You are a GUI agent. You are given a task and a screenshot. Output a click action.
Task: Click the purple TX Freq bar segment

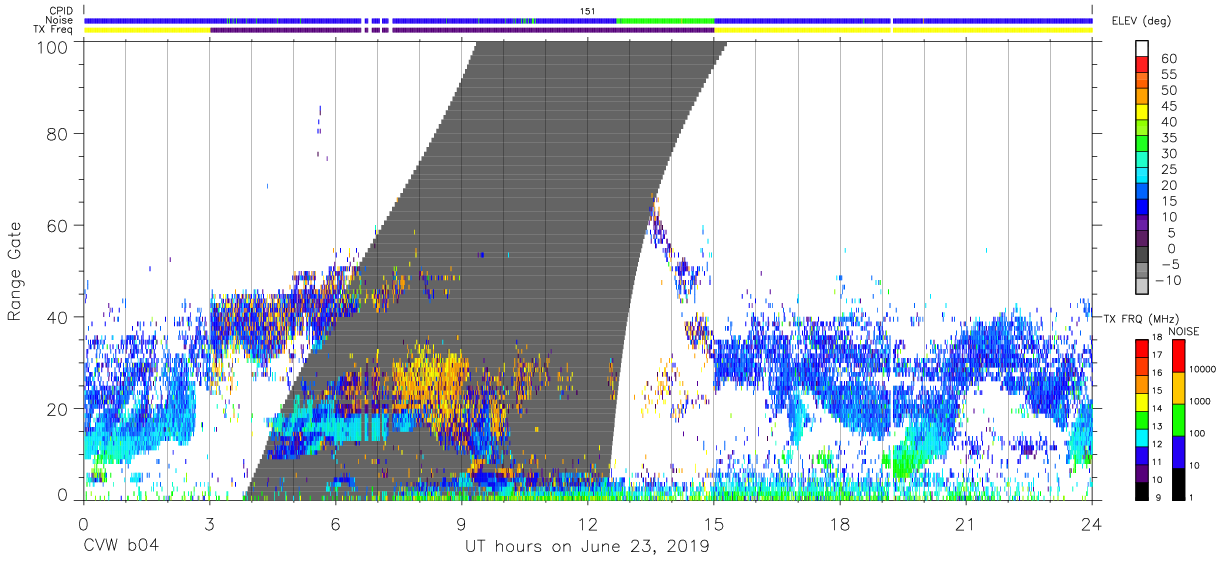pyautogui.click(x=462, y=30)
